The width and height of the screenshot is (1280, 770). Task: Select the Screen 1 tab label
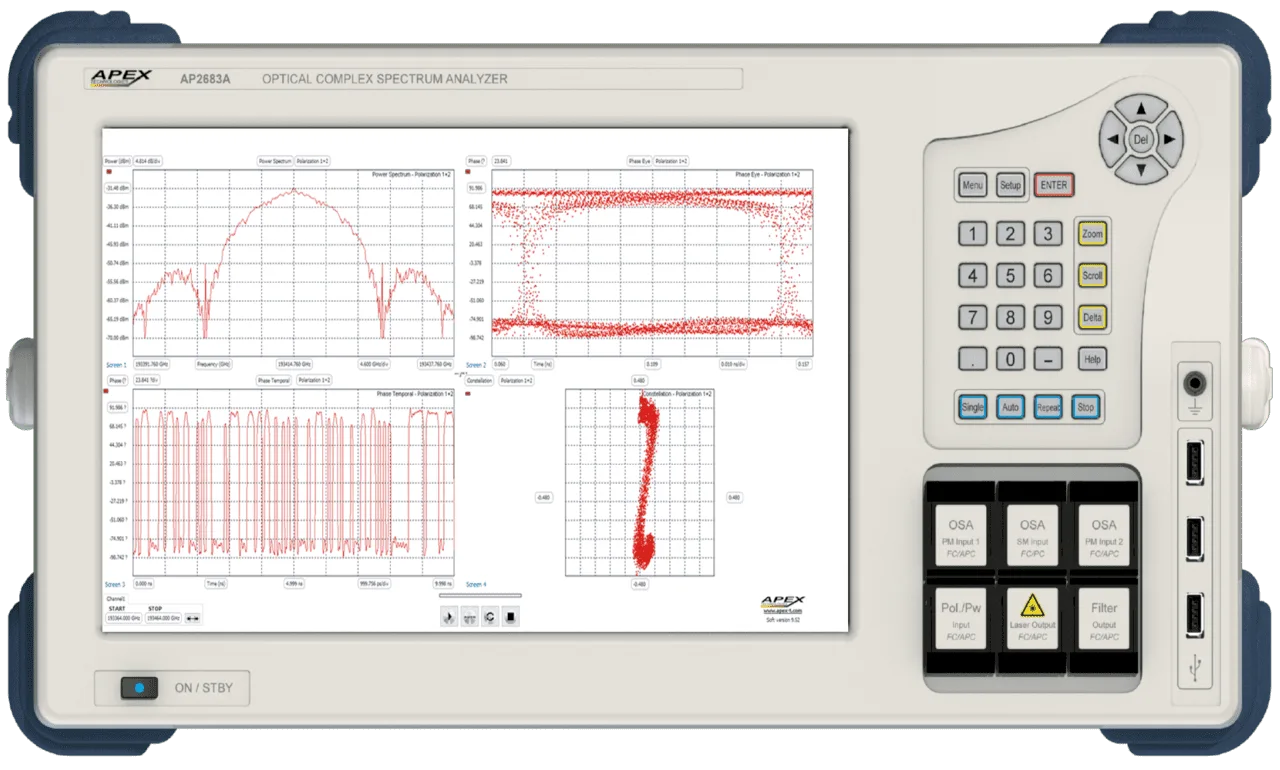[117, 364]
